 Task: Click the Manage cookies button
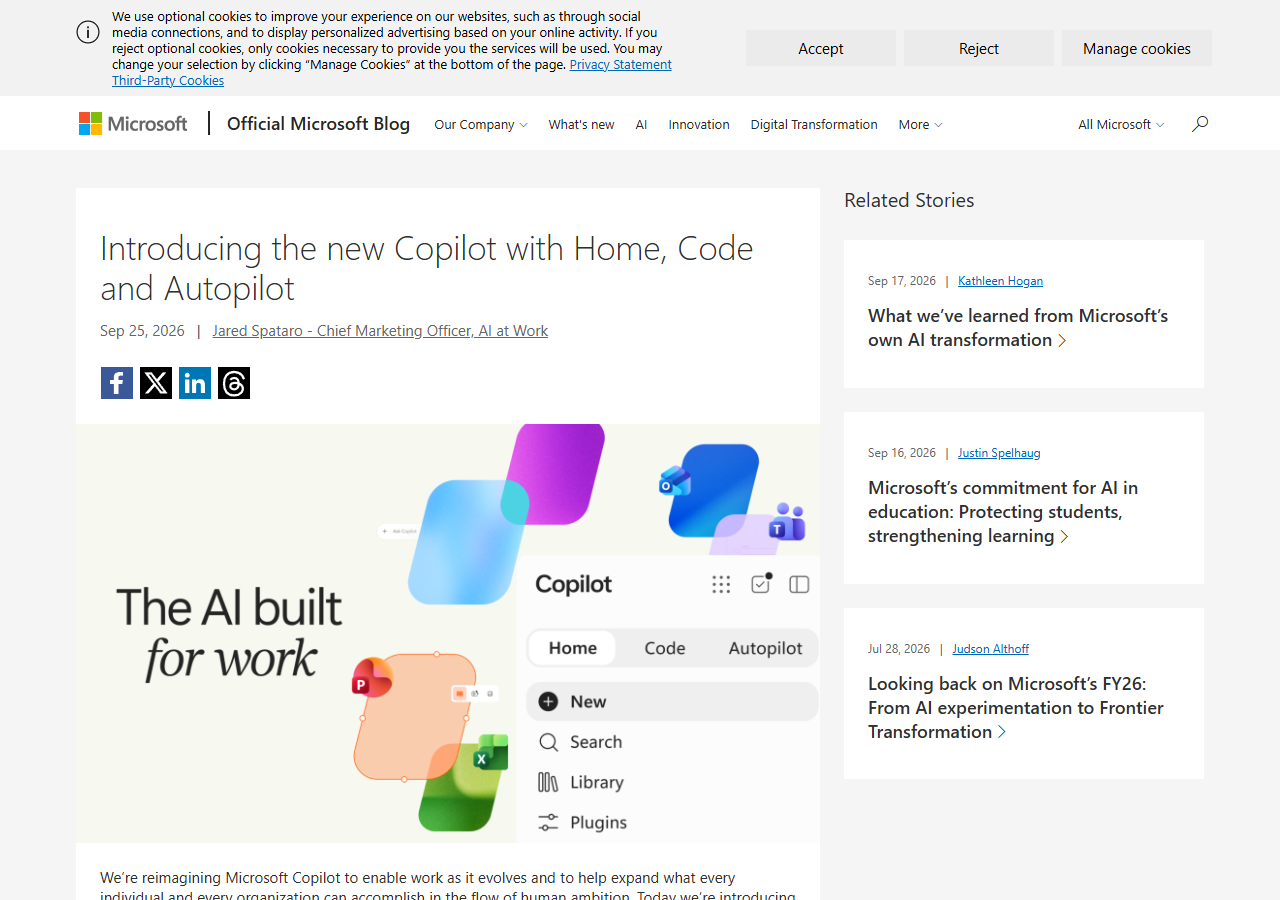[x=1137, y=48]
